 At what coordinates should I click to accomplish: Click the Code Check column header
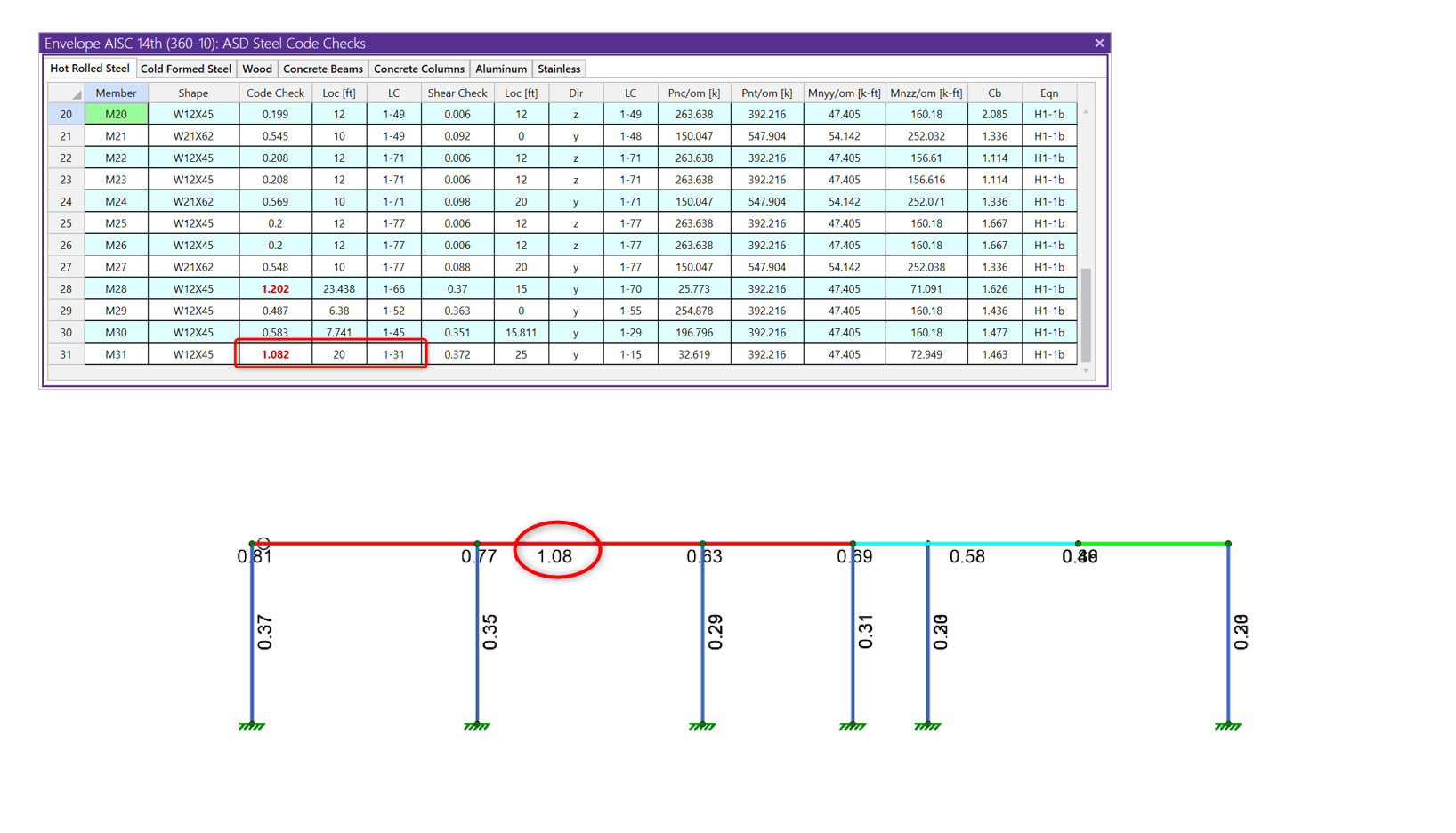[275, 93]
